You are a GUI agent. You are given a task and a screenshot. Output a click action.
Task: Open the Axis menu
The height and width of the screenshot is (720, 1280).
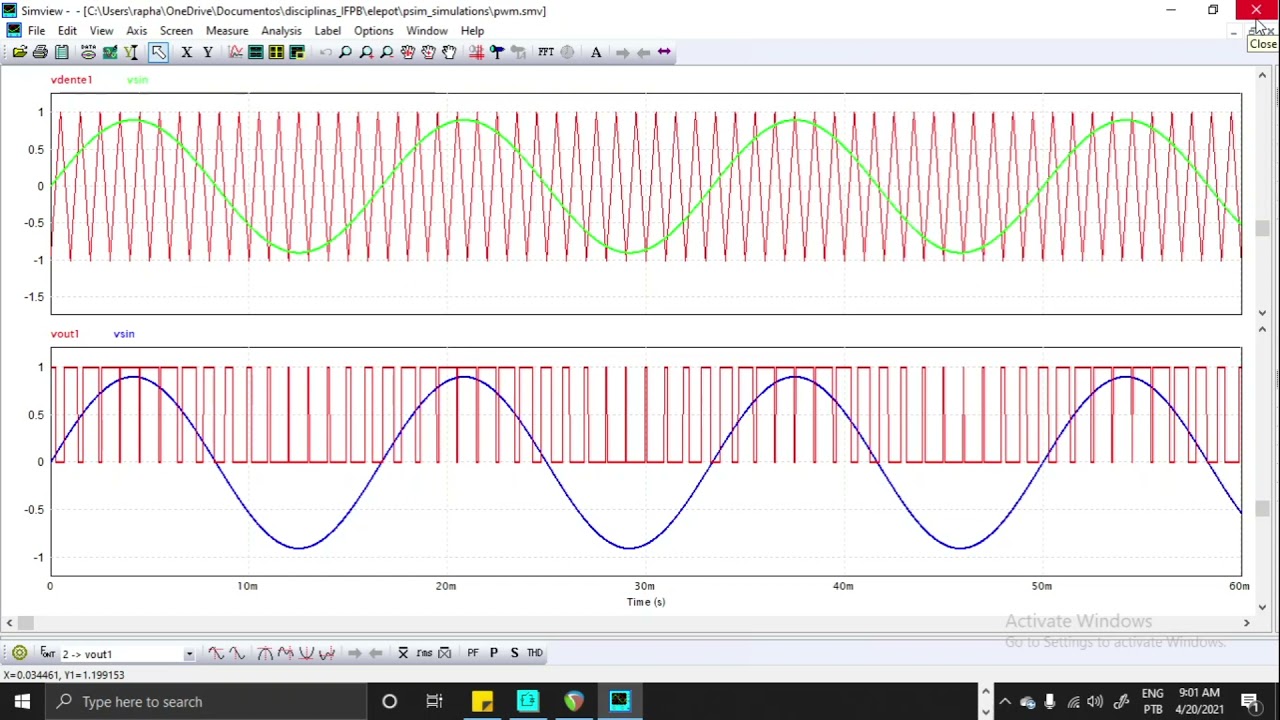tap(136, 30)
